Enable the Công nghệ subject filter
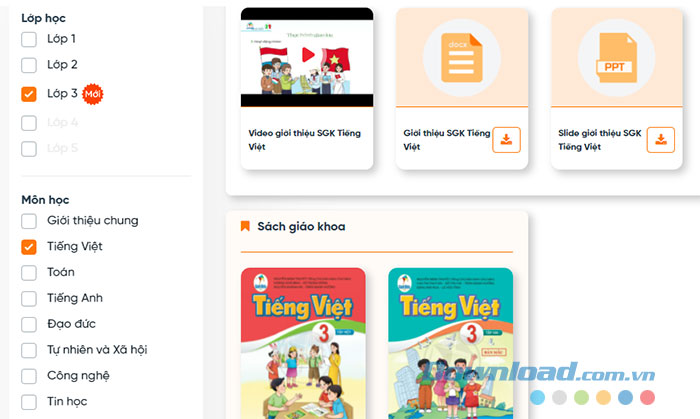The width and height of the screenshot is (700, 419). [x=29, y=376]
